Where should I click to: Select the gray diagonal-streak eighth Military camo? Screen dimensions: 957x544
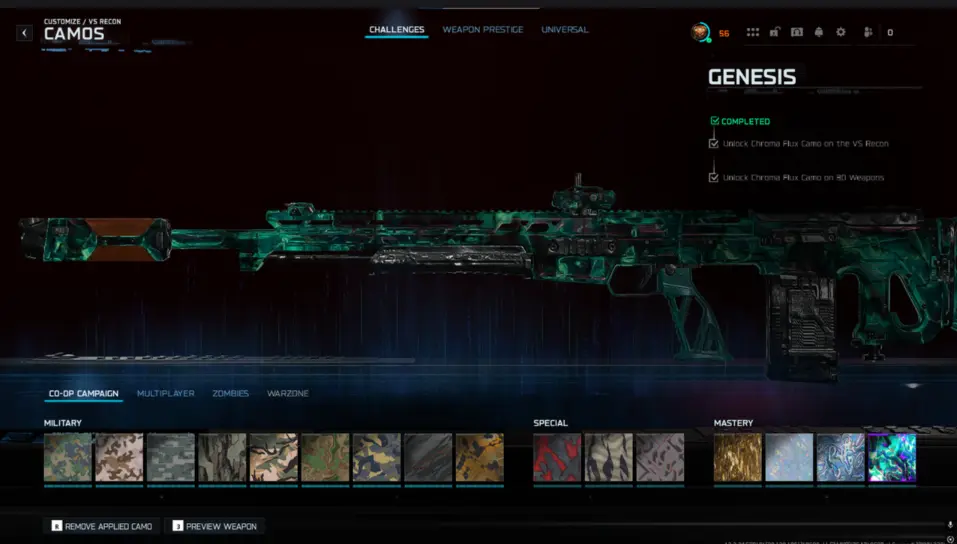[x=428, y=458]
